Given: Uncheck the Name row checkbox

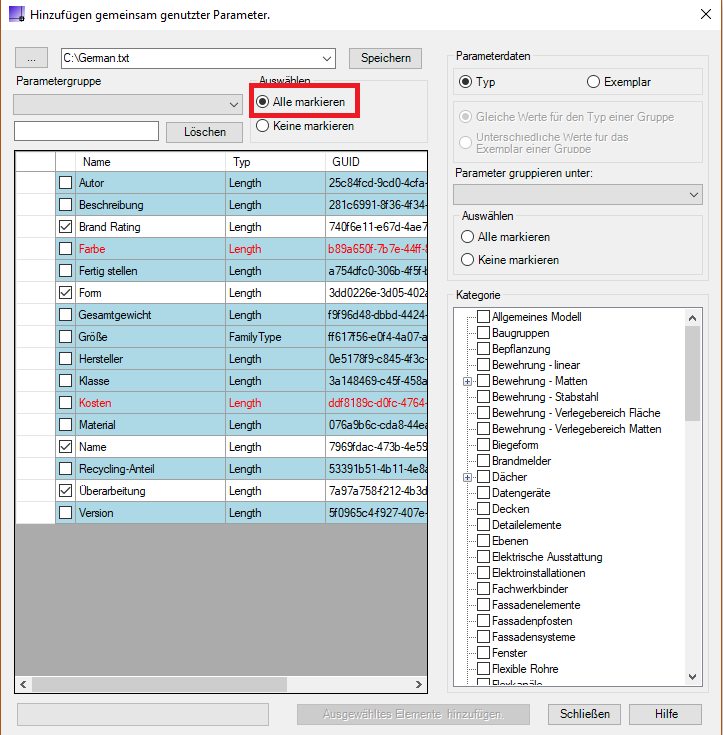Looking at the screenshot, I should pyautogui.click(x=66, y=447).
